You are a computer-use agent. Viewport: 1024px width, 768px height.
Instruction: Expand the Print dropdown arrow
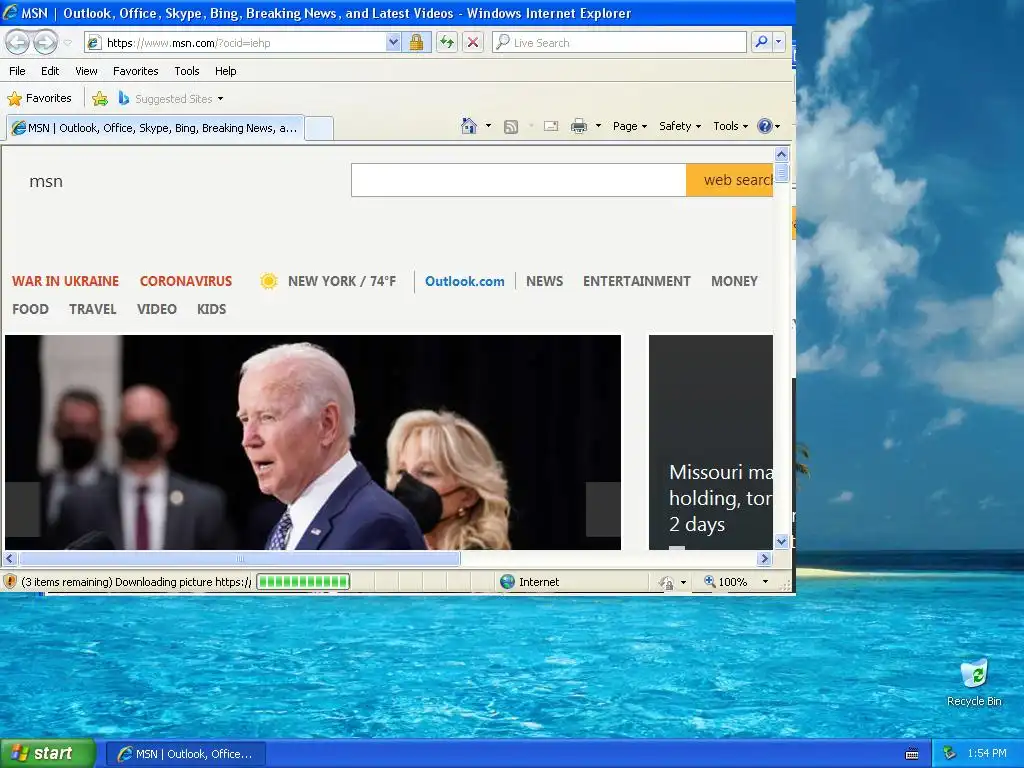pos(598,126)
